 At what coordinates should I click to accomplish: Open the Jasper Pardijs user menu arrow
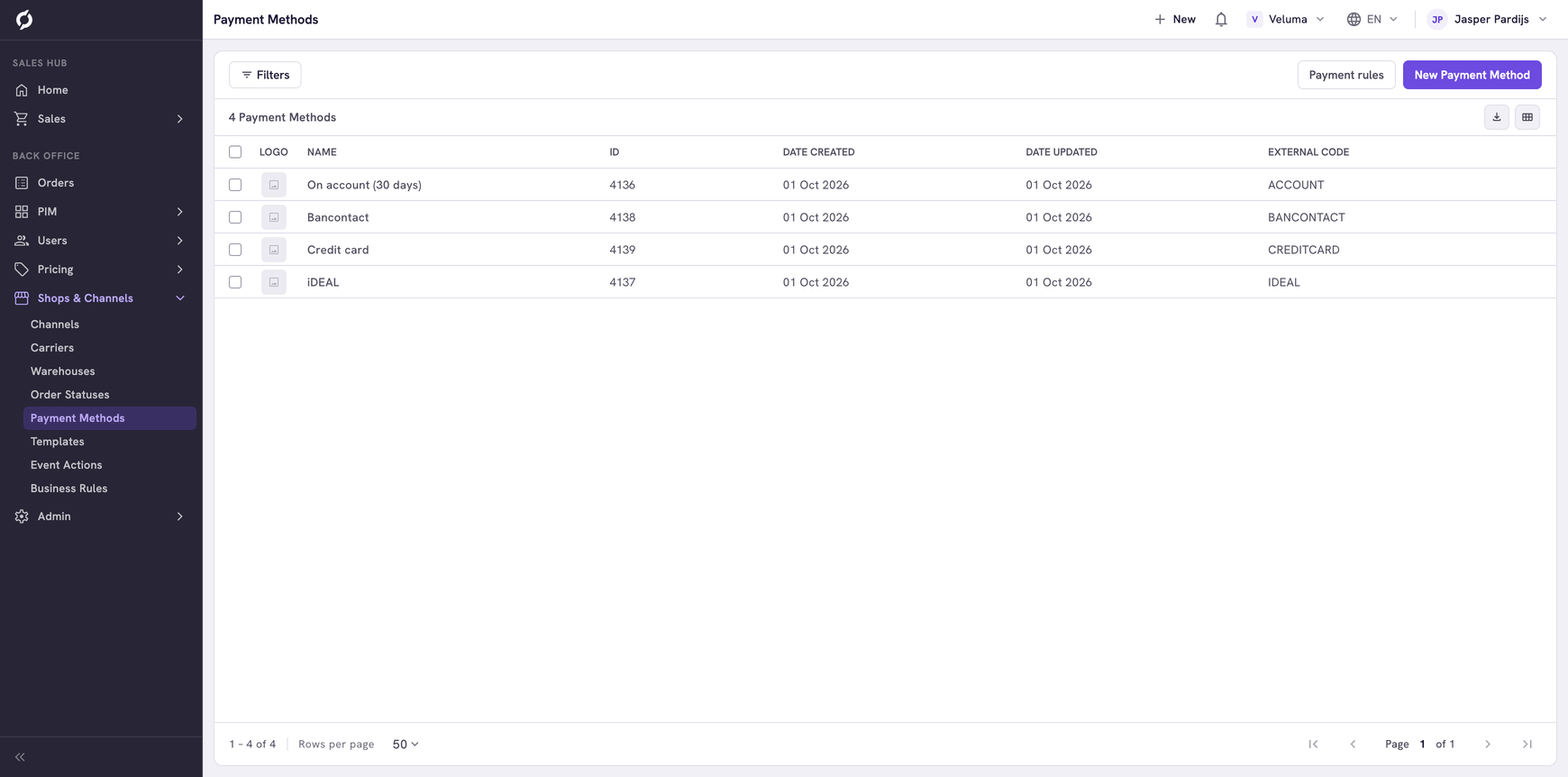(x=1543, y=19)
